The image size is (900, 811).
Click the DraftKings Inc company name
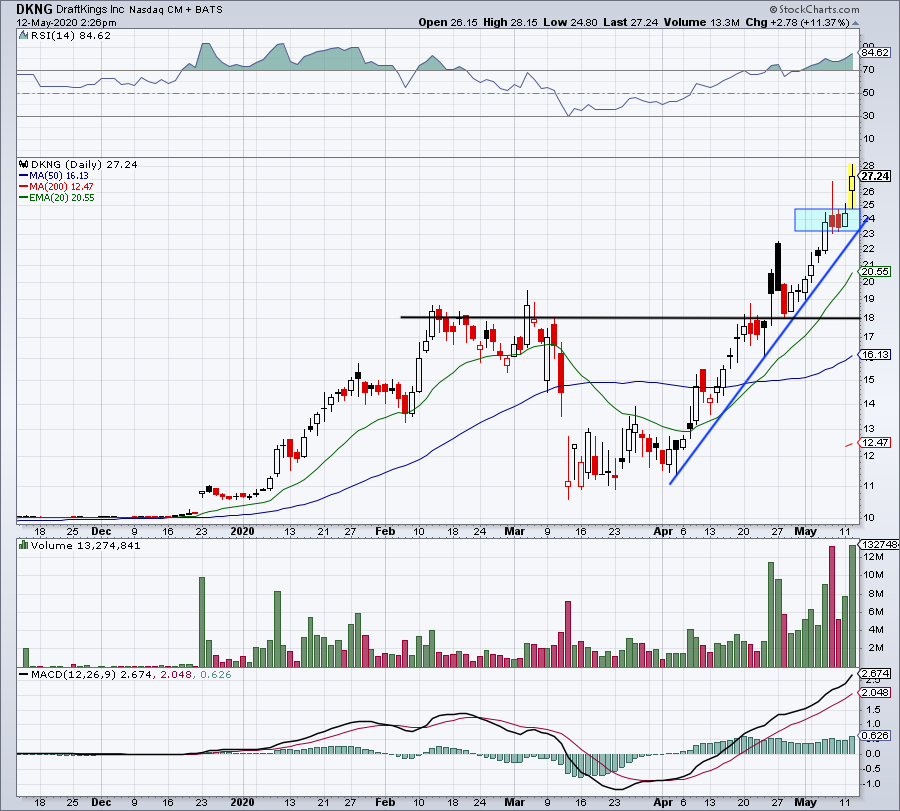tap(90, 9)
